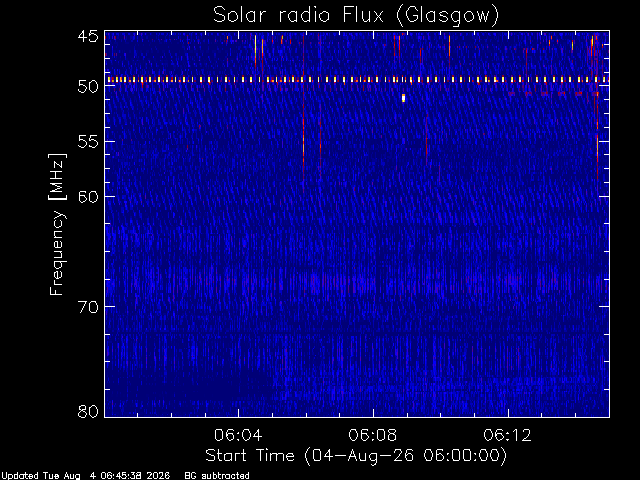Click the 'BG subtracted' footer text
This screenshot has width=640, height=480.
(217, 476)
